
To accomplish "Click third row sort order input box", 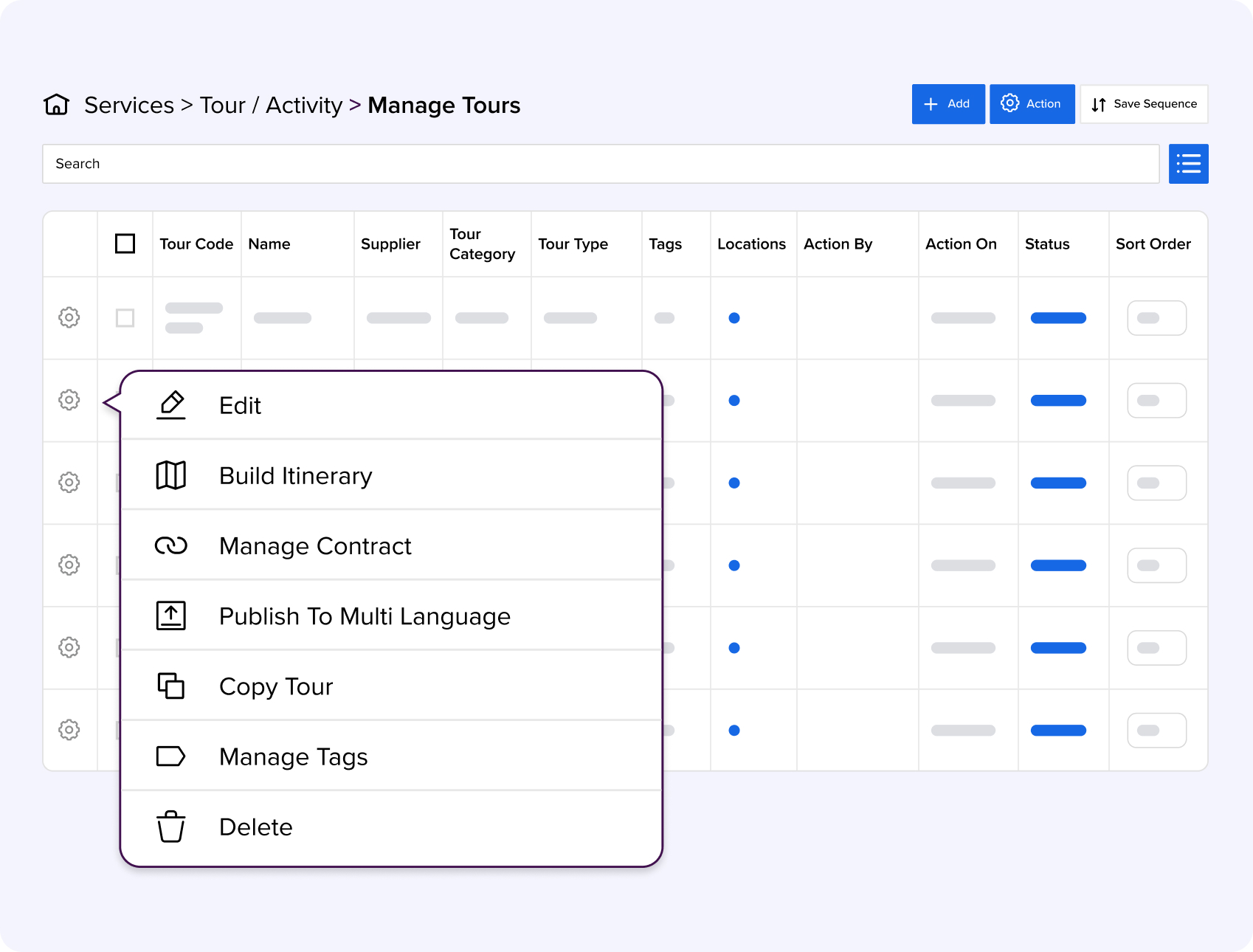I will 1157,483.
